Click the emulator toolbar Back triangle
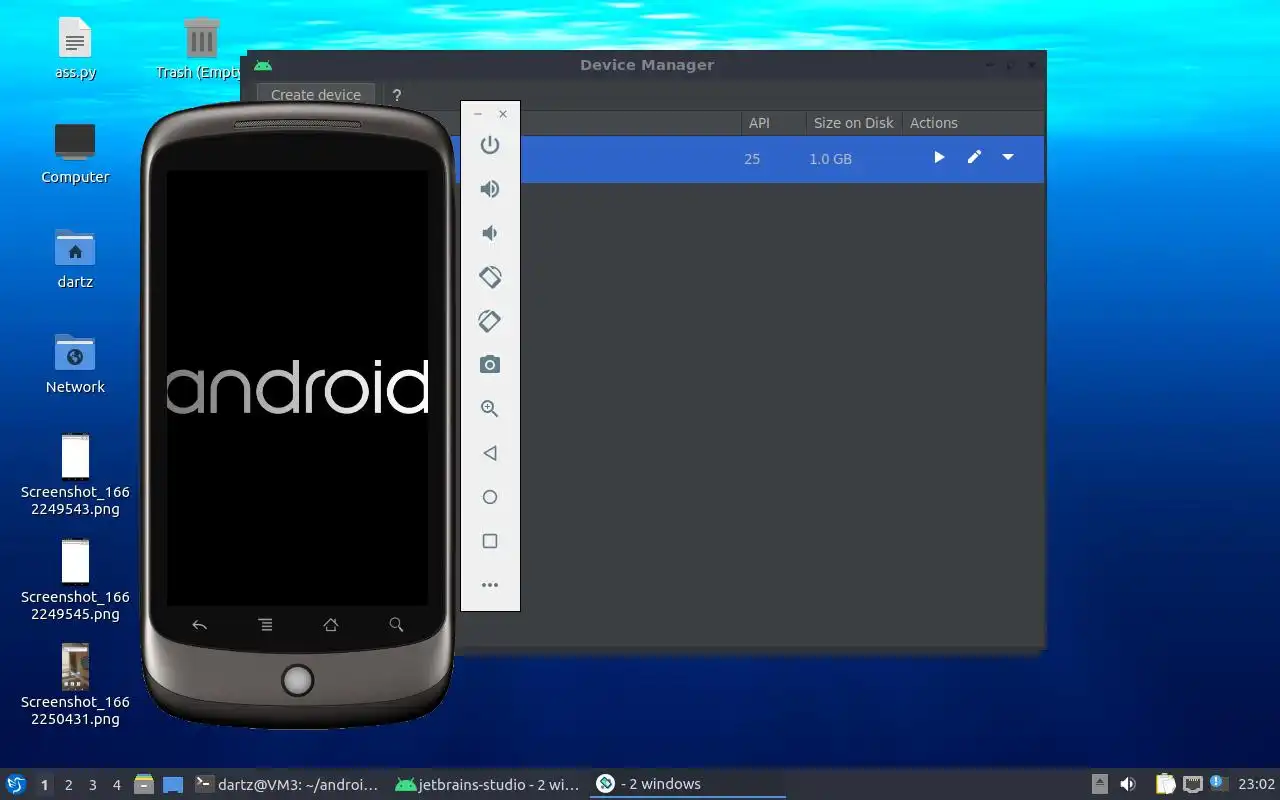Screen dimensions: 1280x800 tap(490, 453)
